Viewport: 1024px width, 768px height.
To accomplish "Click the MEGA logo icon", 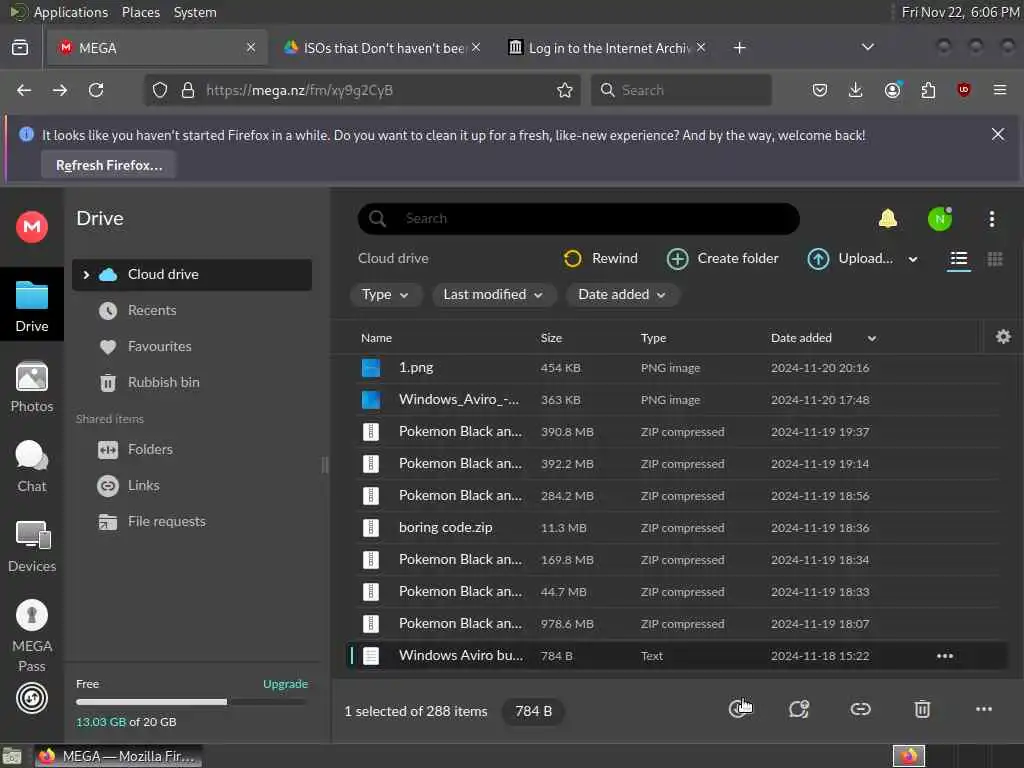I will pyautogui.click(x=31, y=227).
